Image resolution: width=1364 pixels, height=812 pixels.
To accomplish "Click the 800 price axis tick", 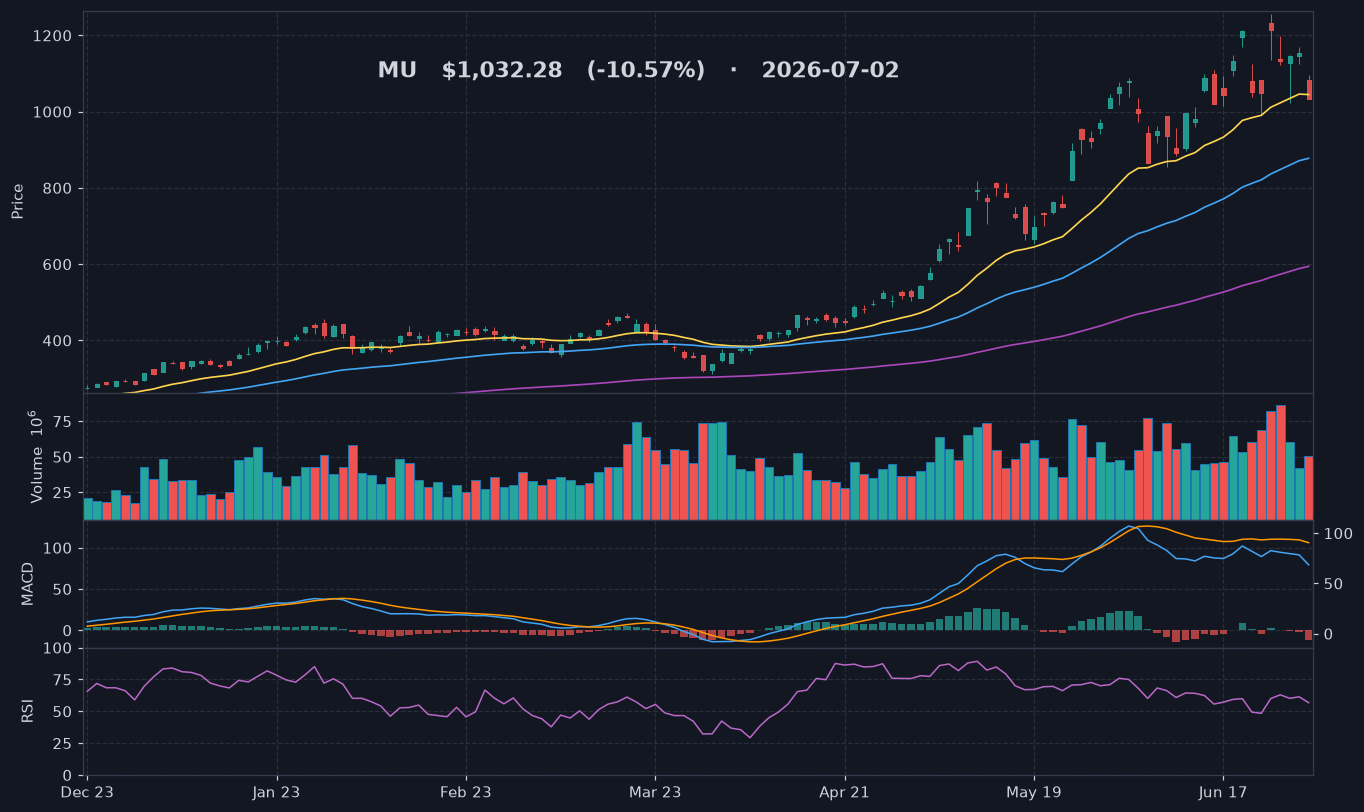I will pyautogui.click(x=58, y=189).
